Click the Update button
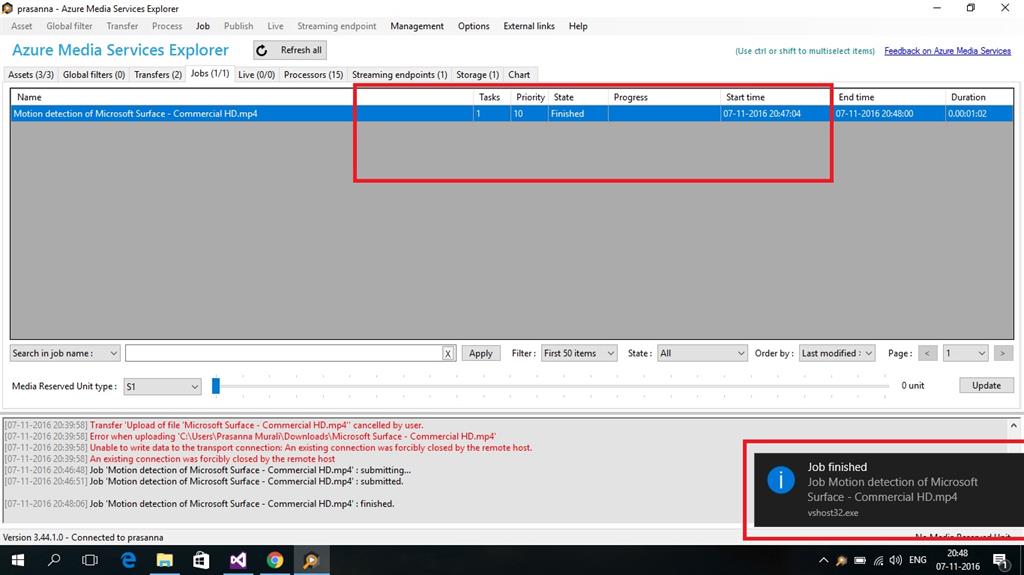 coord(986,386)
